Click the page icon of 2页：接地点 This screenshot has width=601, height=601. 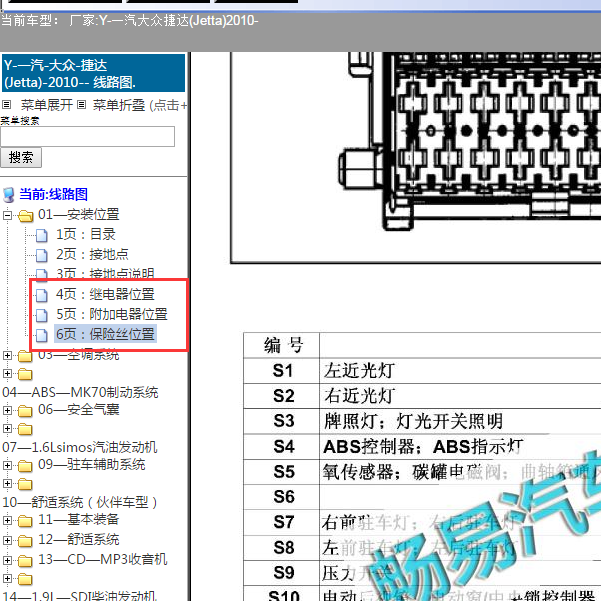[x=41, y=255]
